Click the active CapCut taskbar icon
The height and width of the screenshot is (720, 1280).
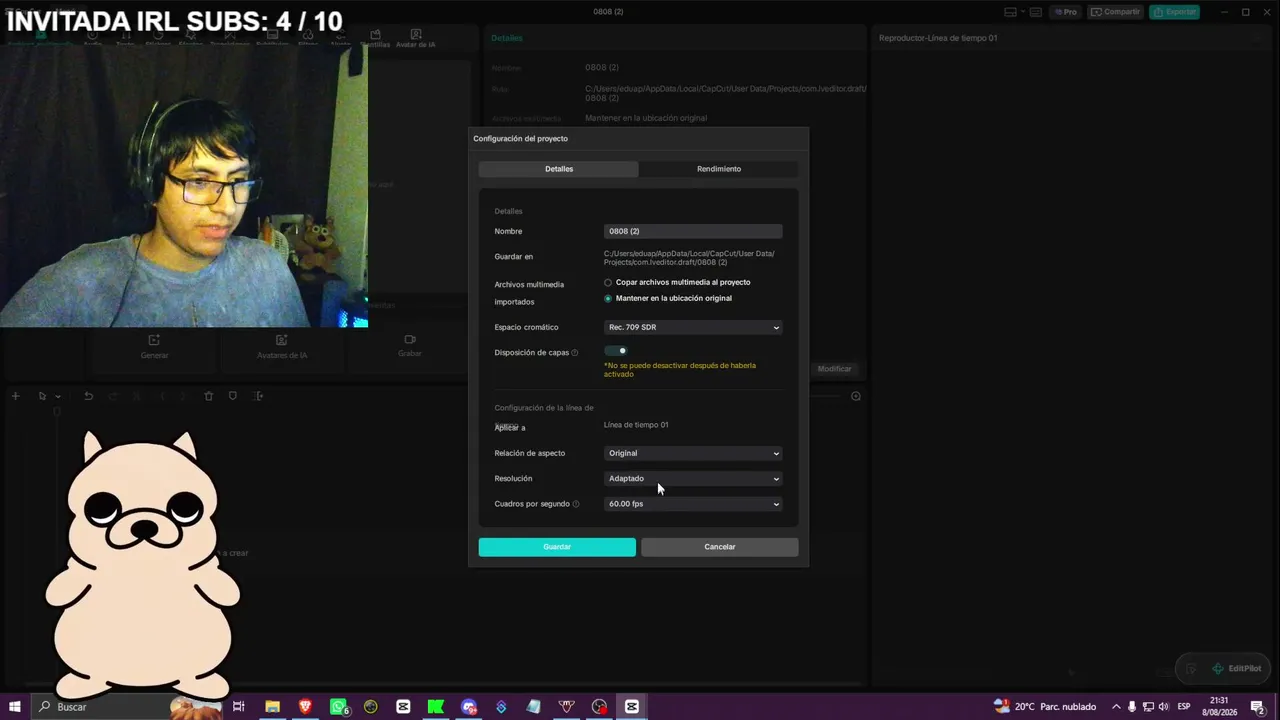tap(632, 707)
